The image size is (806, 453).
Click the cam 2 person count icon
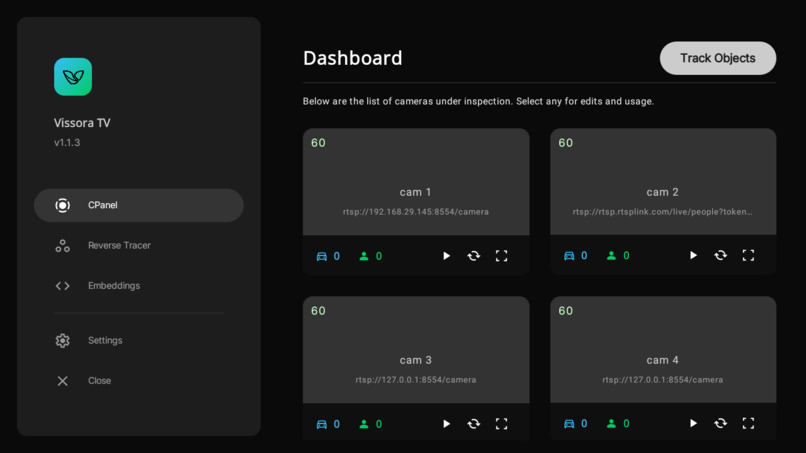tap(611, 256)
